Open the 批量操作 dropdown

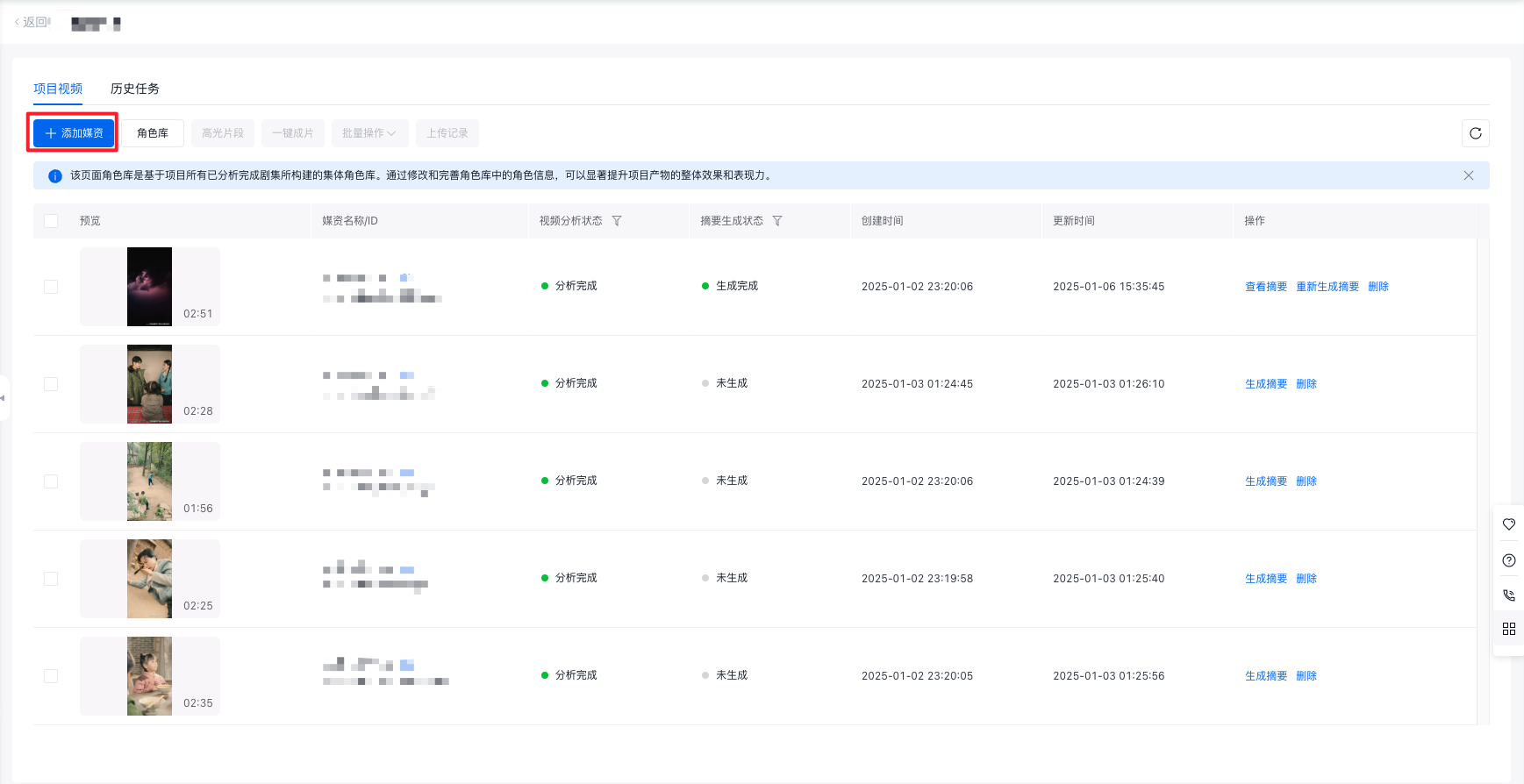369,133
